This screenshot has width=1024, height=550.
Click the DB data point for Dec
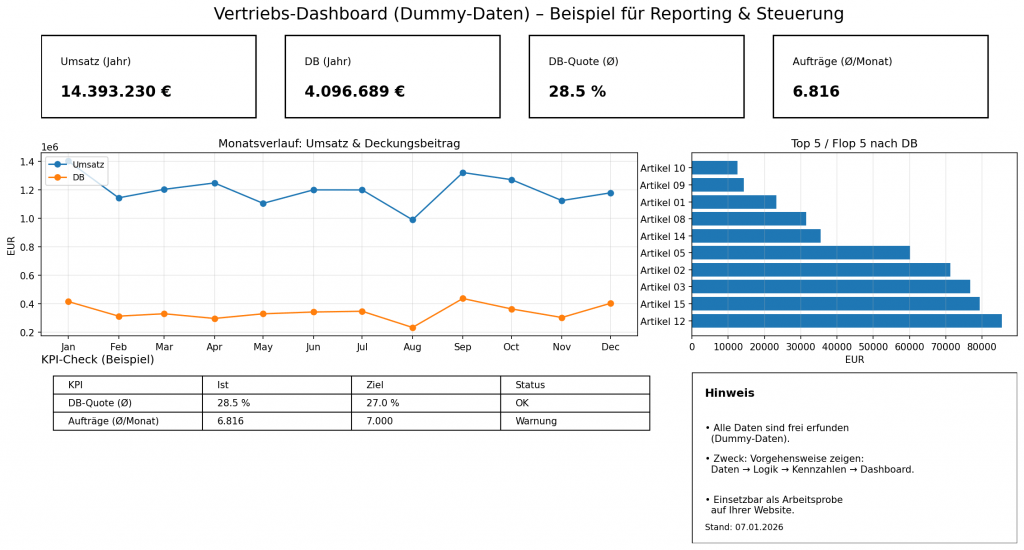click(x=610, y=303)
